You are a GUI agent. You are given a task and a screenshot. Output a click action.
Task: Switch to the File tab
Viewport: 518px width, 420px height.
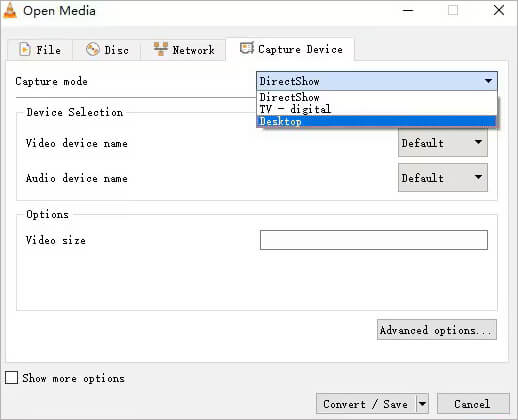tap(40, 50)
